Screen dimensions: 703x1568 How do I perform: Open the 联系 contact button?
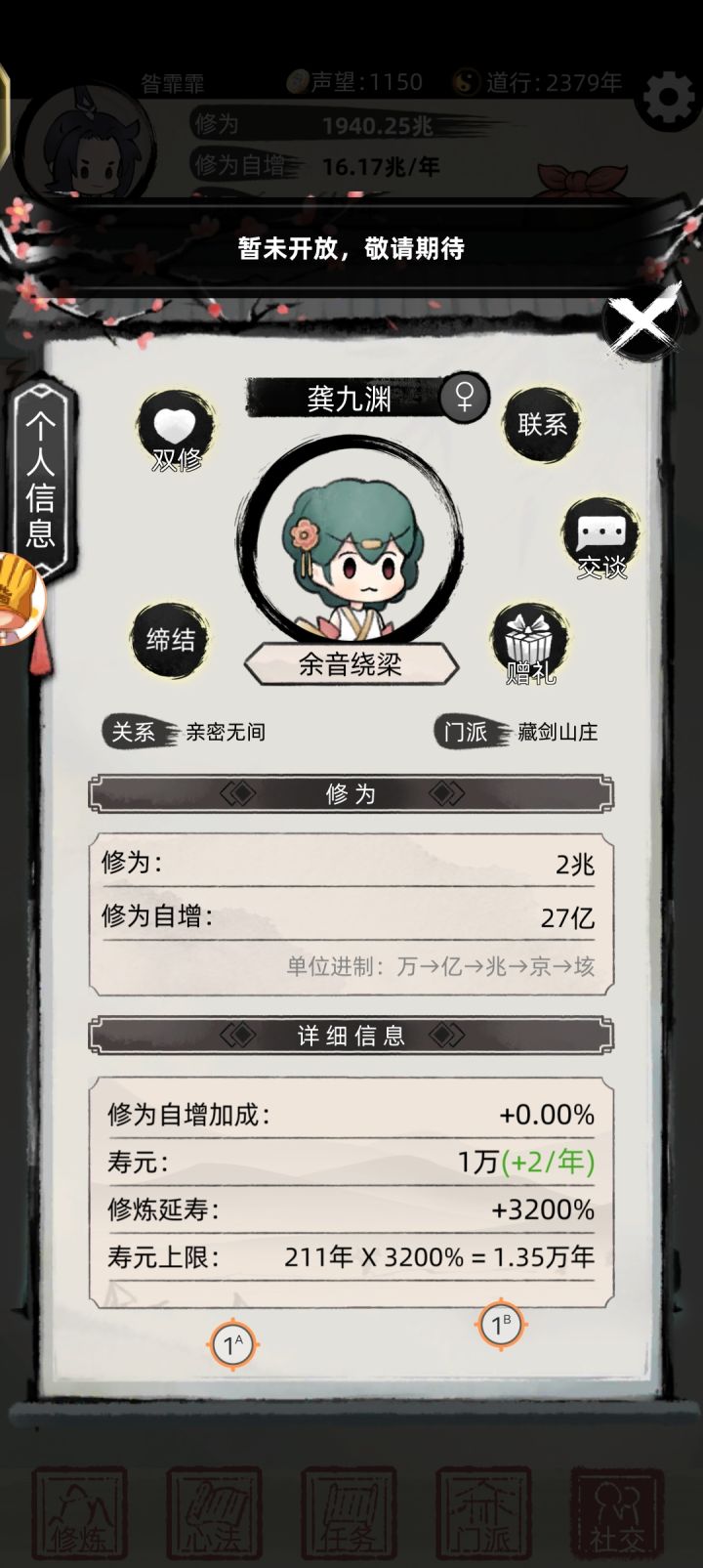(542, 424)
